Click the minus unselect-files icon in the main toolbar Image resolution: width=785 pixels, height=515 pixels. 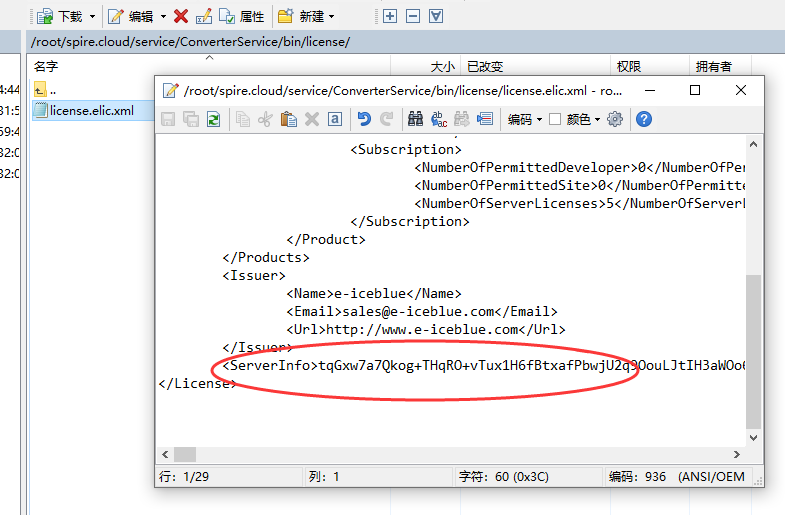click(413, 16)
